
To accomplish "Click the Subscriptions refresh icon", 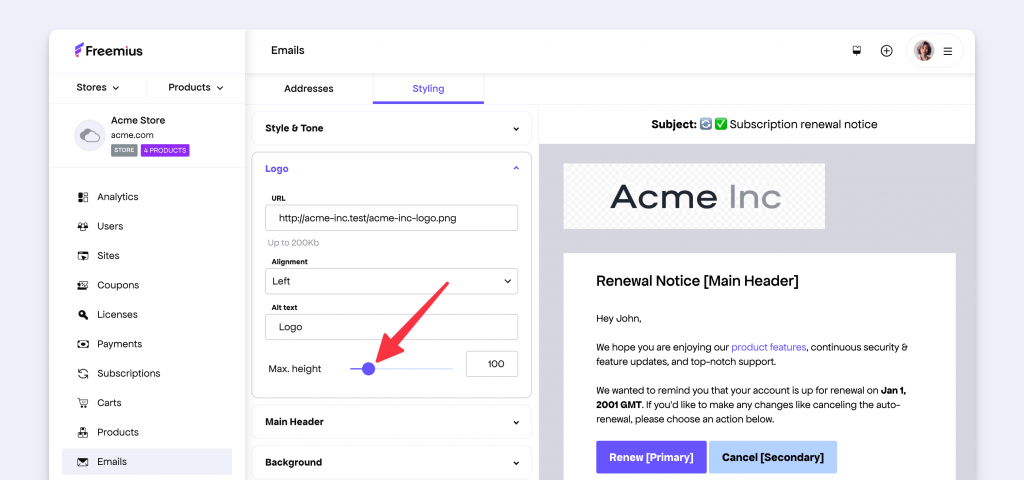I will (82, 373).
